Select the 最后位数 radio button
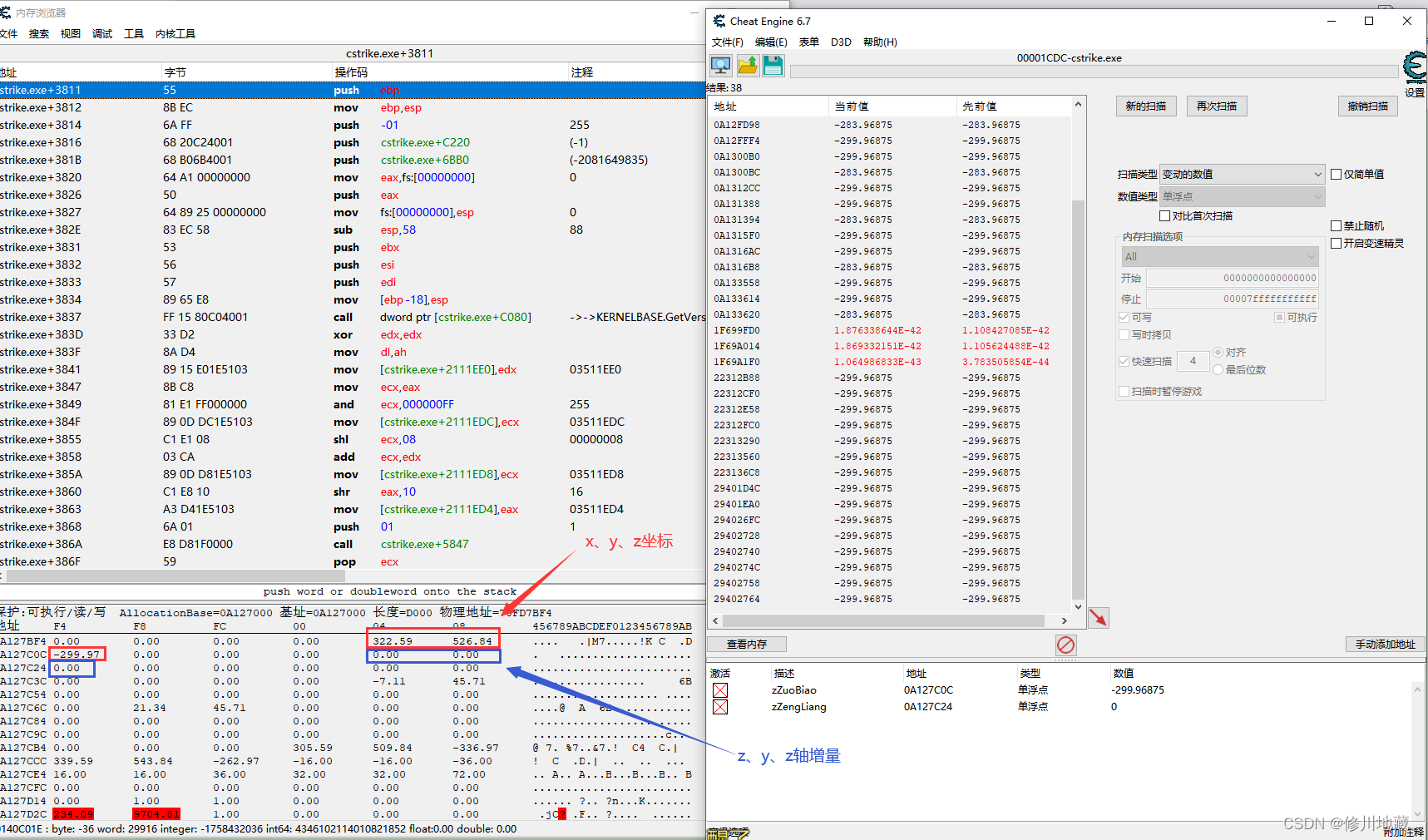This screenshot has height=840, width=1428. pyautogui.click(x=1218, y=369)
